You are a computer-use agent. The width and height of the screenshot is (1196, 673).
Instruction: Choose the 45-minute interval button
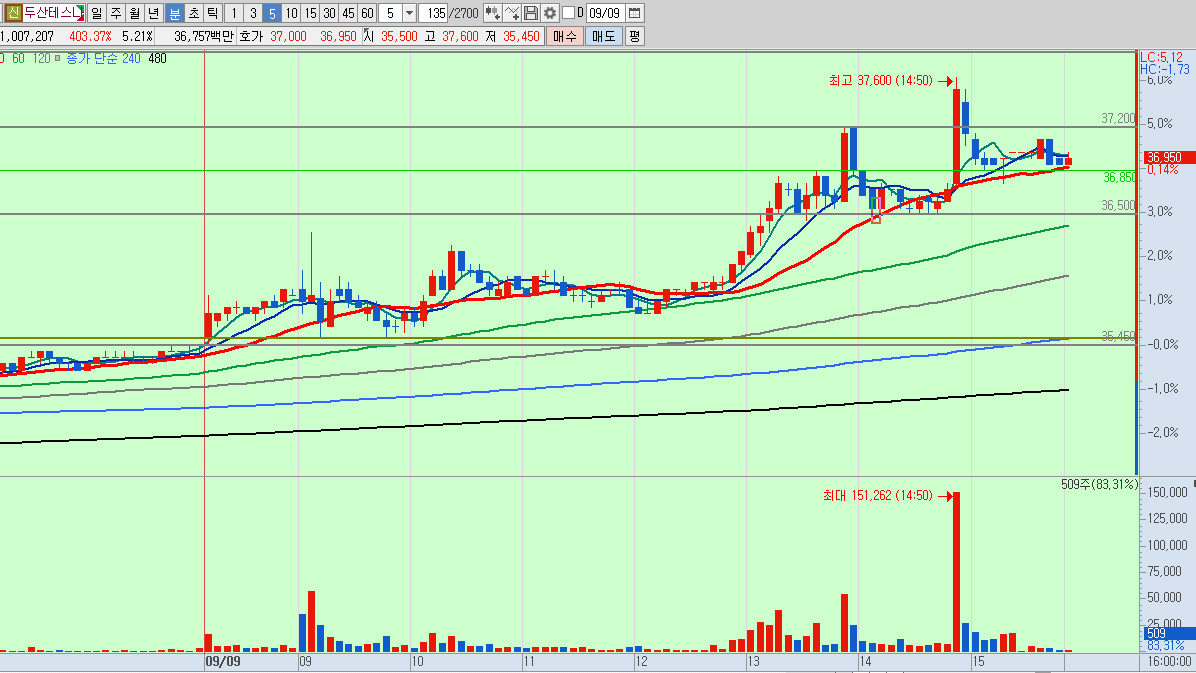(349, 13)
